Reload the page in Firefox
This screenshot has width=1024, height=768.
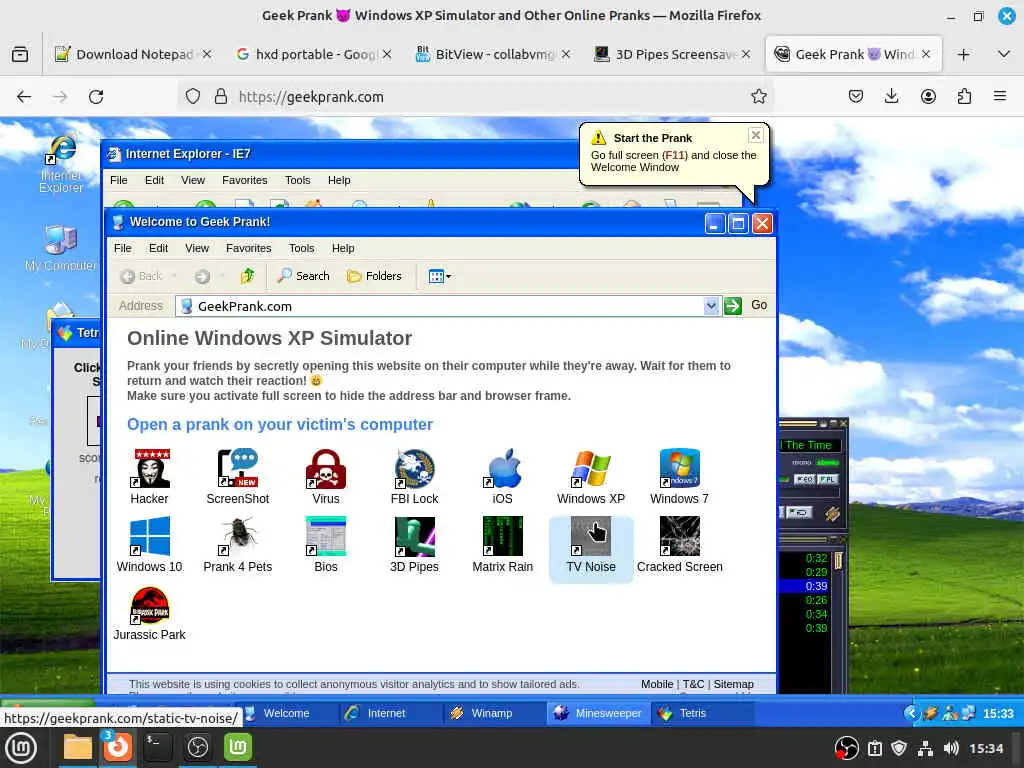(96, 97)
